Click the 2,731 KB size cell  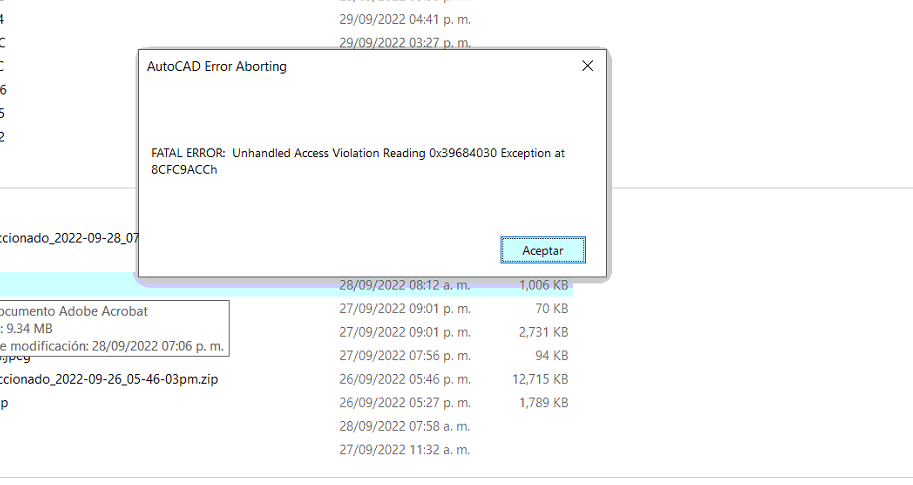tap(543, 332)
